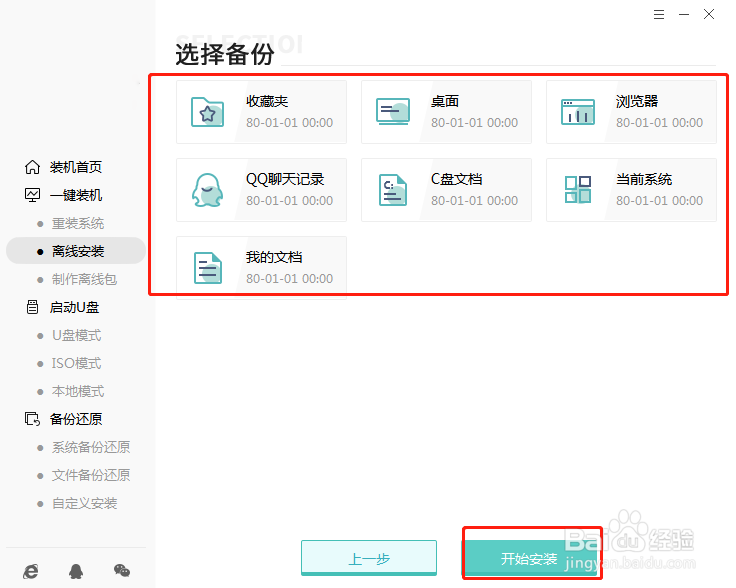Choose ISO模式 in sidebar
Screen dimensions: 736x588
coord(77,363)
